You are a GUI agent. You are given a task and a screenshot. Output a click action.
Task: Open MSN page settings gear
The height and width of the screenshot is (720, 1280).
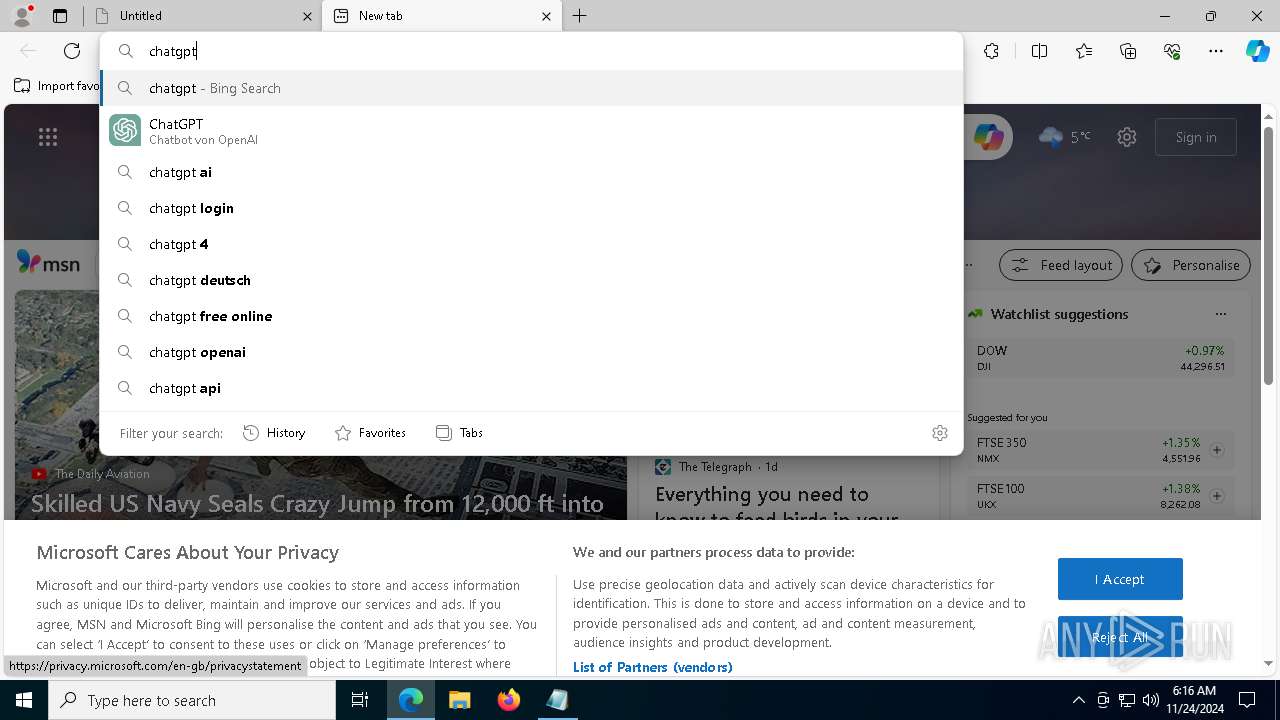(x=1127, y=137)
